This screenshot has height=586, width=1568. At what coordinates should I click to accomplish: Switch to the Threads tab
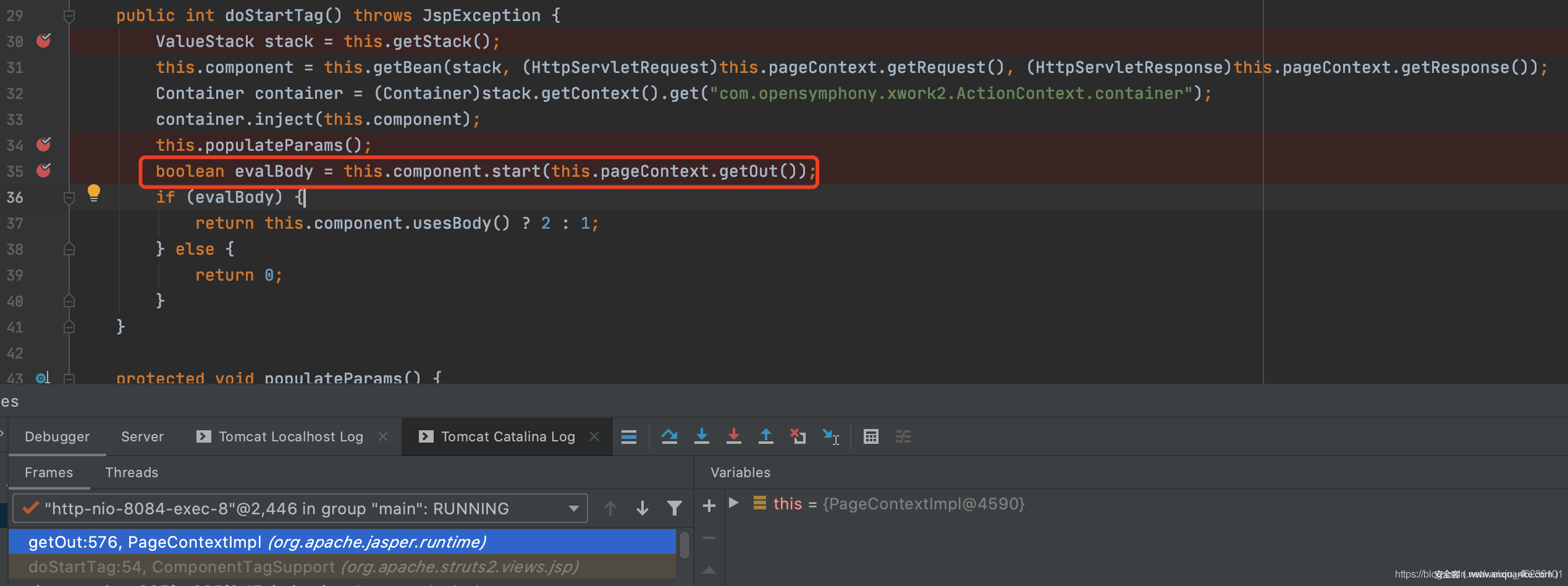tap(132, 472)
